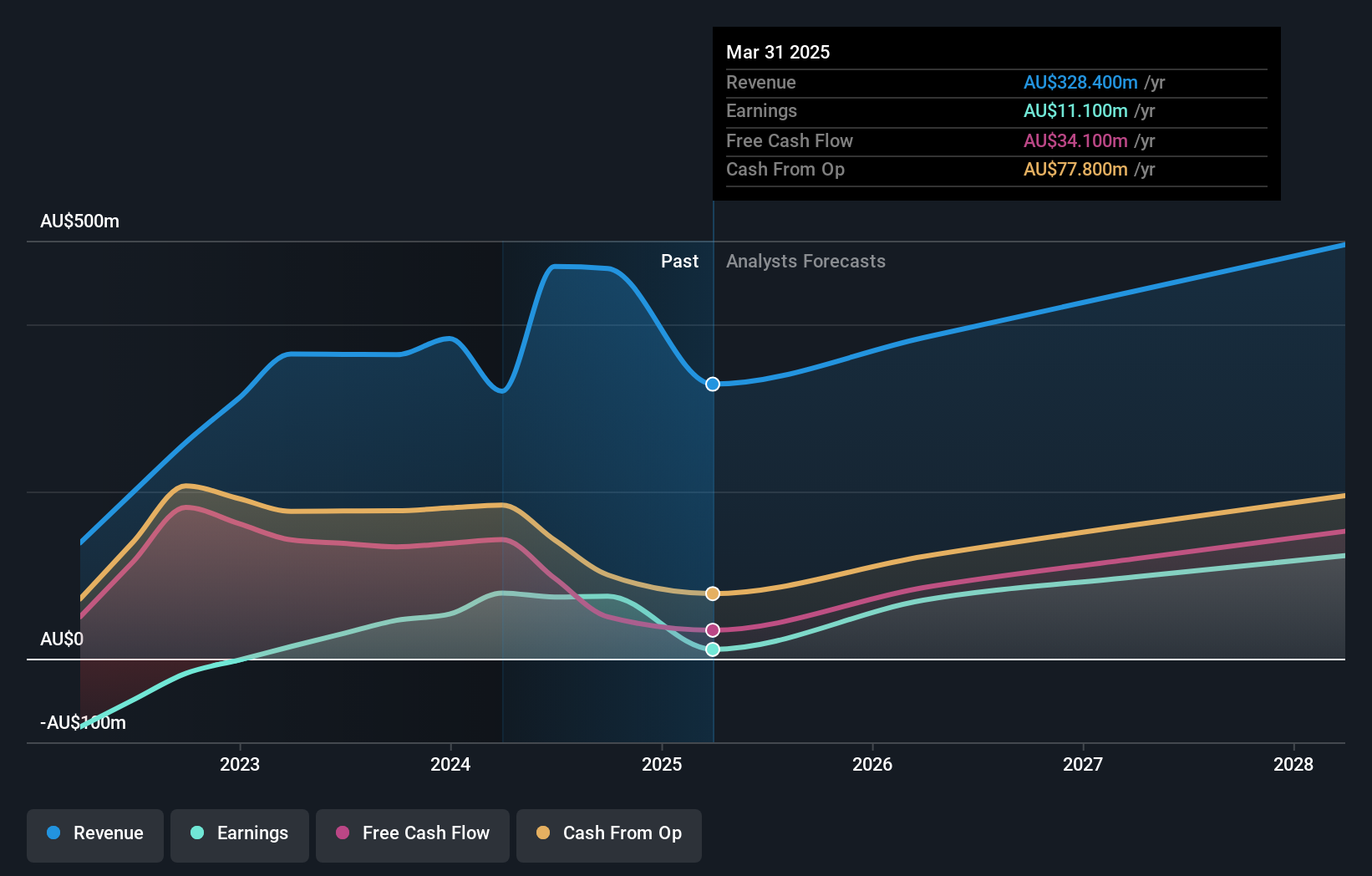Click the blue Revenue legend dot
The width and height of the screenshot is (1372, 876).
pyautogui.click(x=52, y=833)
